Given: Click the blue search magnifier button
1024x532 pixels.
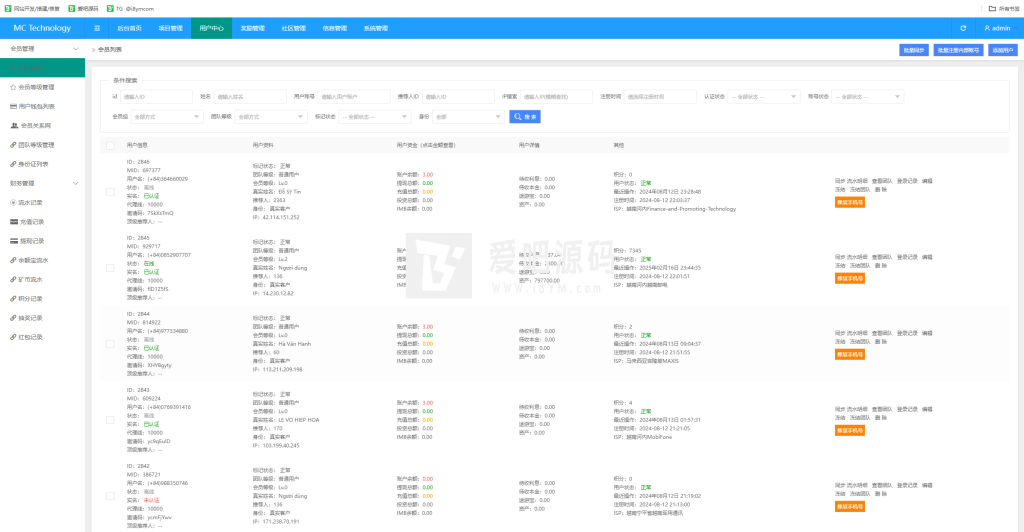Looking at the screenshot, I should click(x=524, y=117).
